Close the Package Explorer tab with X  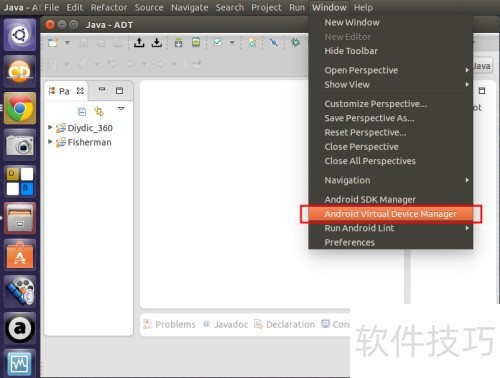click(x=80, y=91)
